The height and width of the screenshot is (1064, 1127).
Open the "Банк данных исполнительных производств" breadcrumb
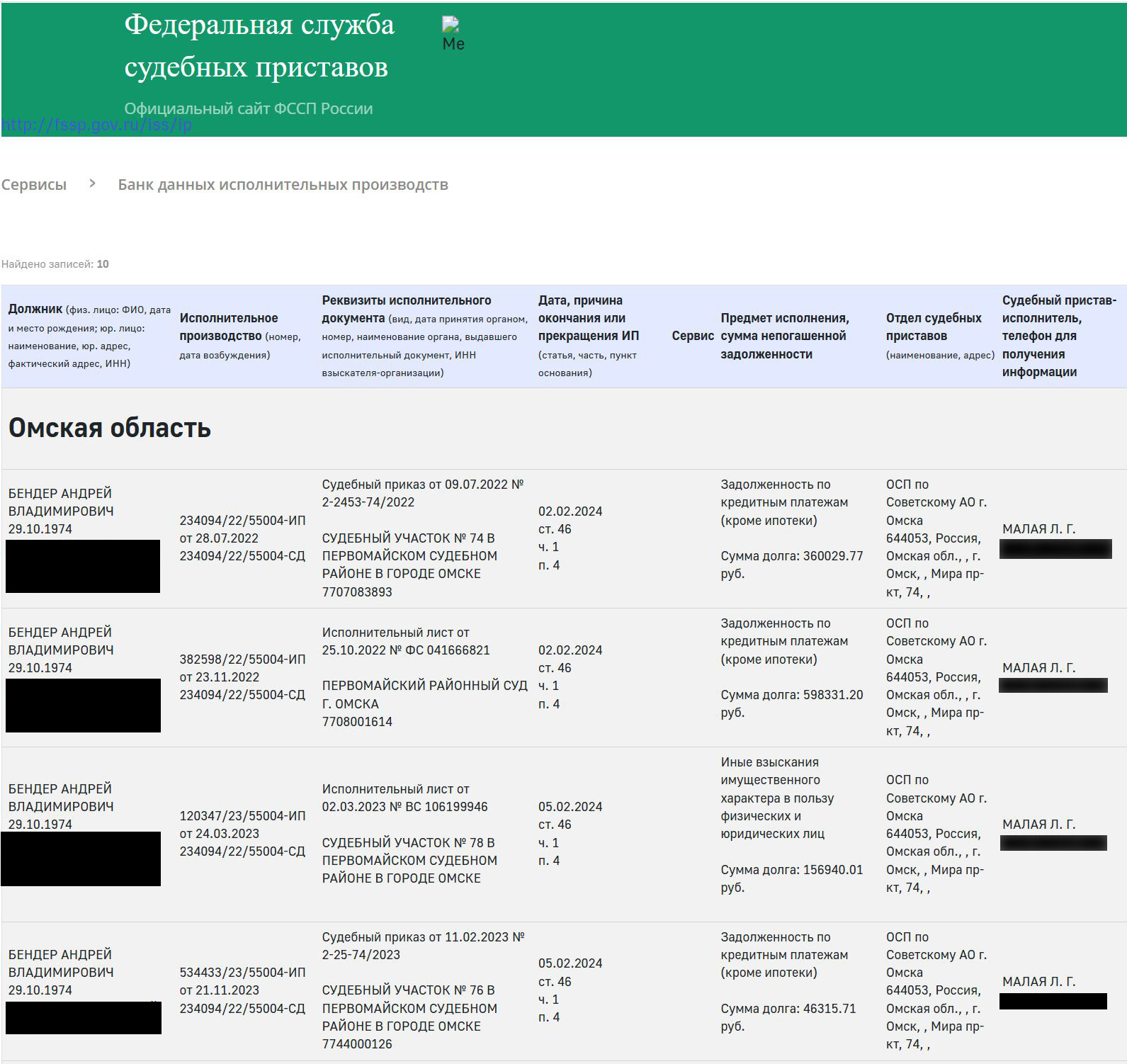(x=283, y=185)
